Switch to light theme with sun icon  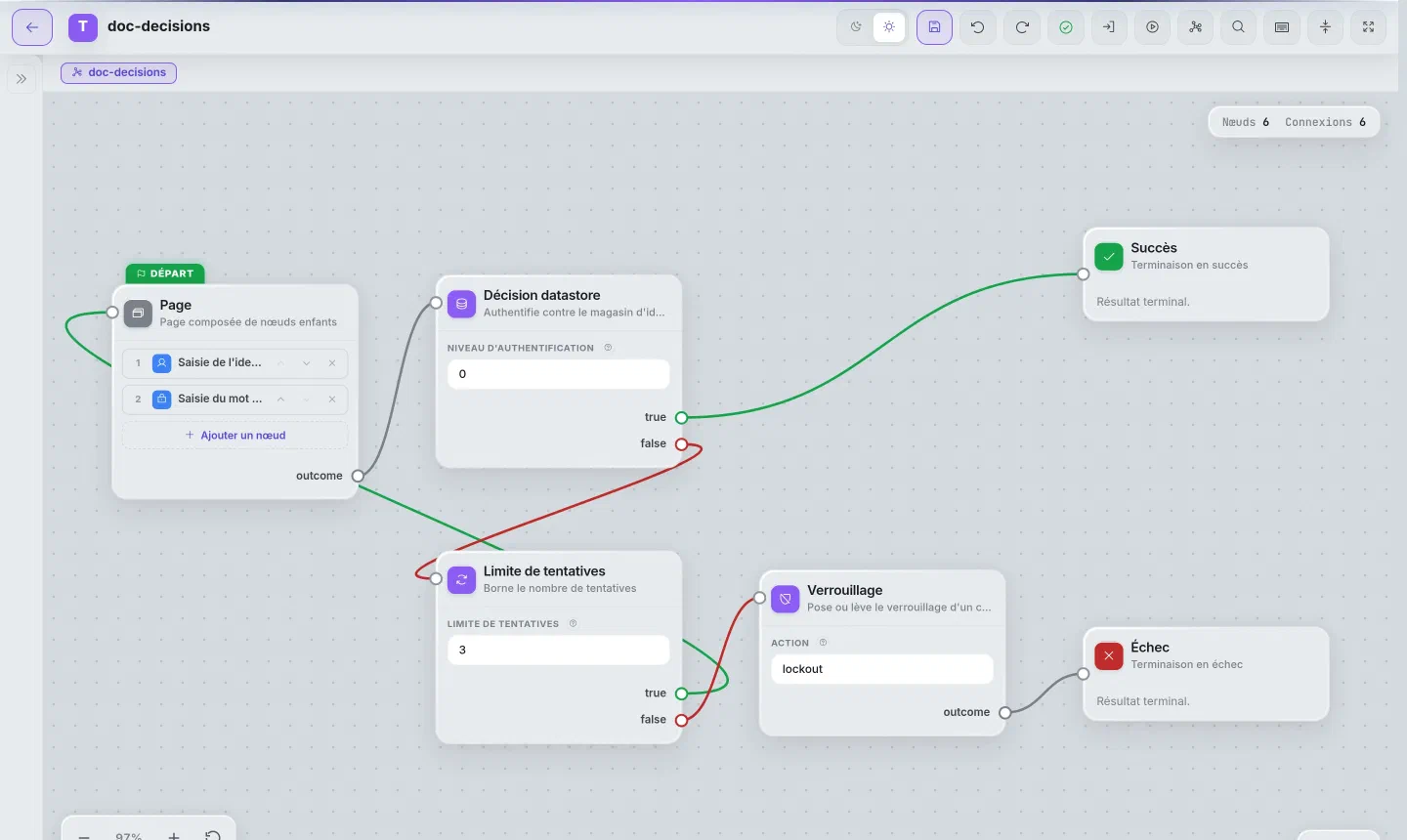(889, 27)
